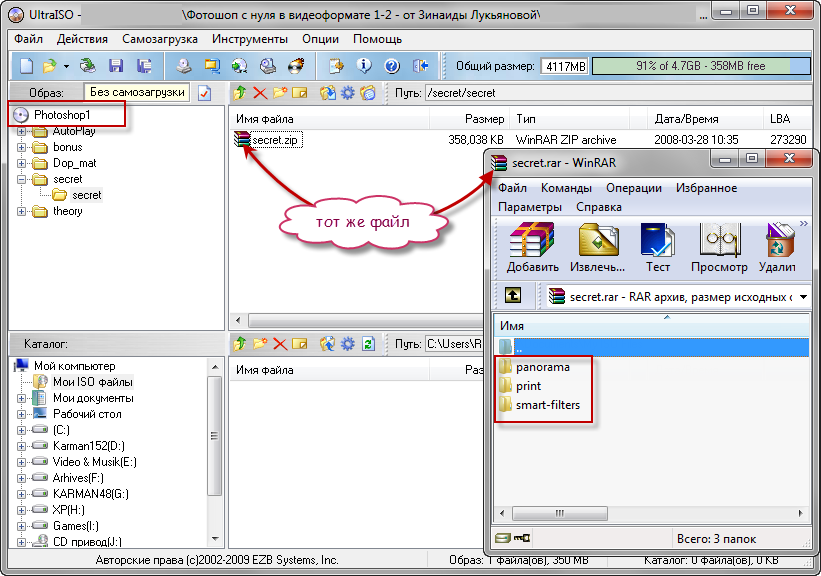Open the Команды menu in WinRAR
The width and height of the screenshot is (821, 576).
(566, 188)
